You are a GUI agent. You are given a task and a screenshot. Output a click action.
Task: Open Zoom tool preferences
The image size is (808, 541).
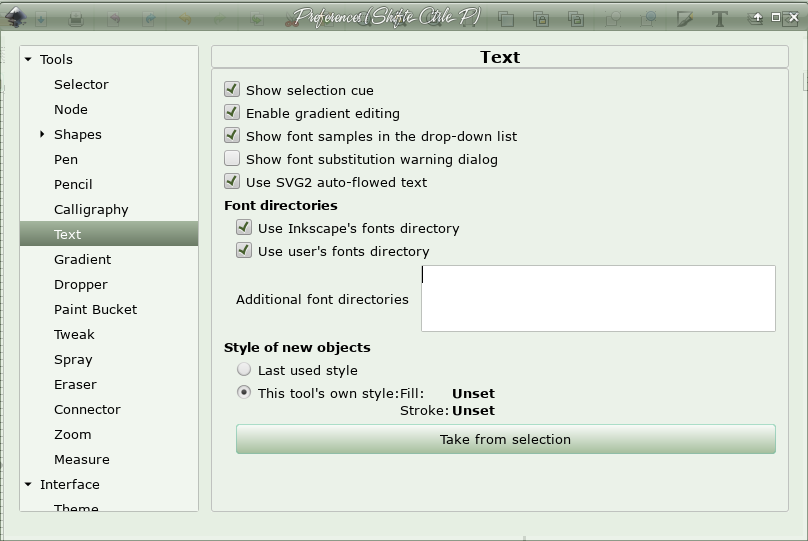click(73, 434)
